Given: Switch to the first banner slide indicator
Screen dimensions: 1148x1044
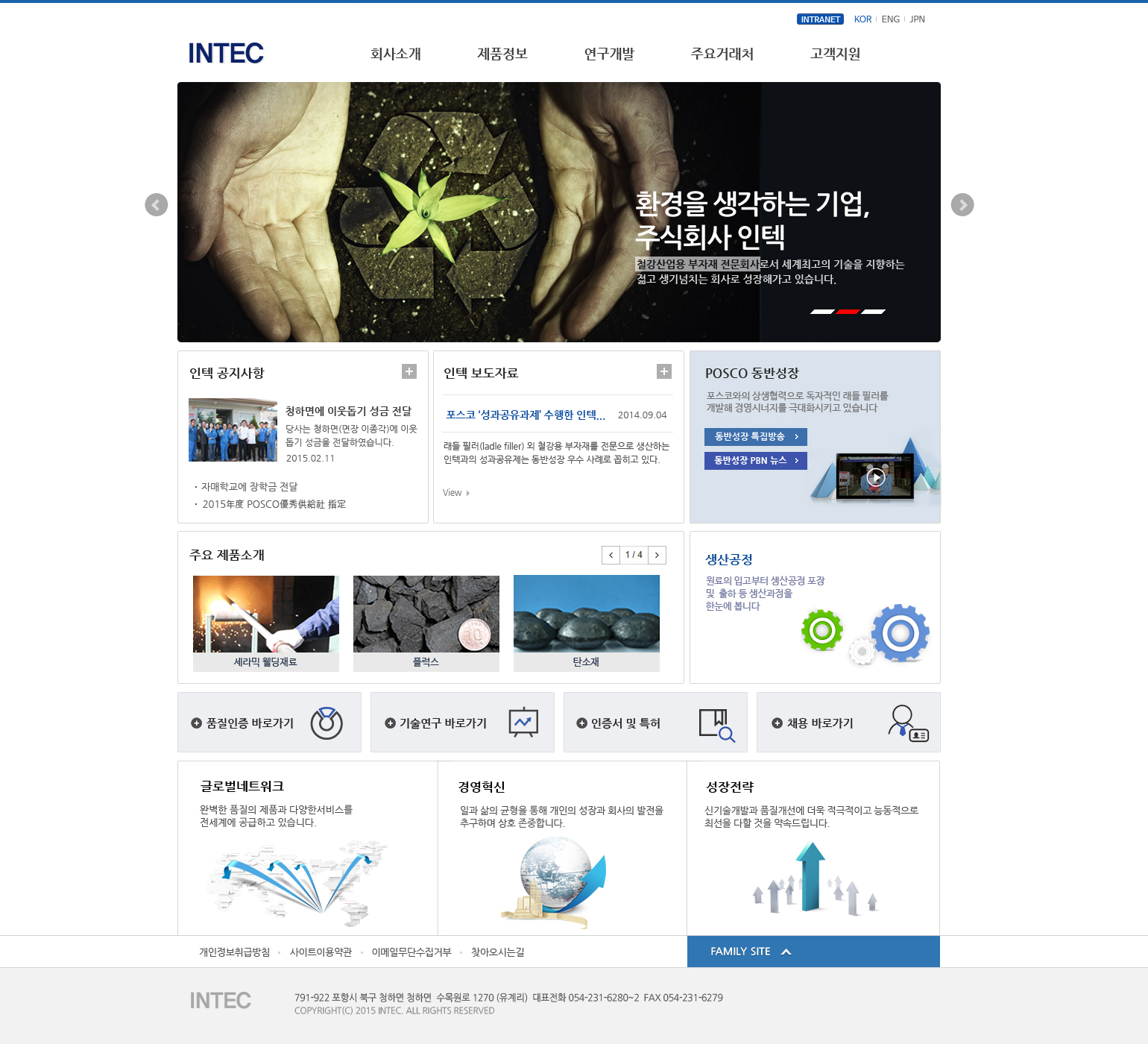Looking at the screenshot, I should coord(822,312).
